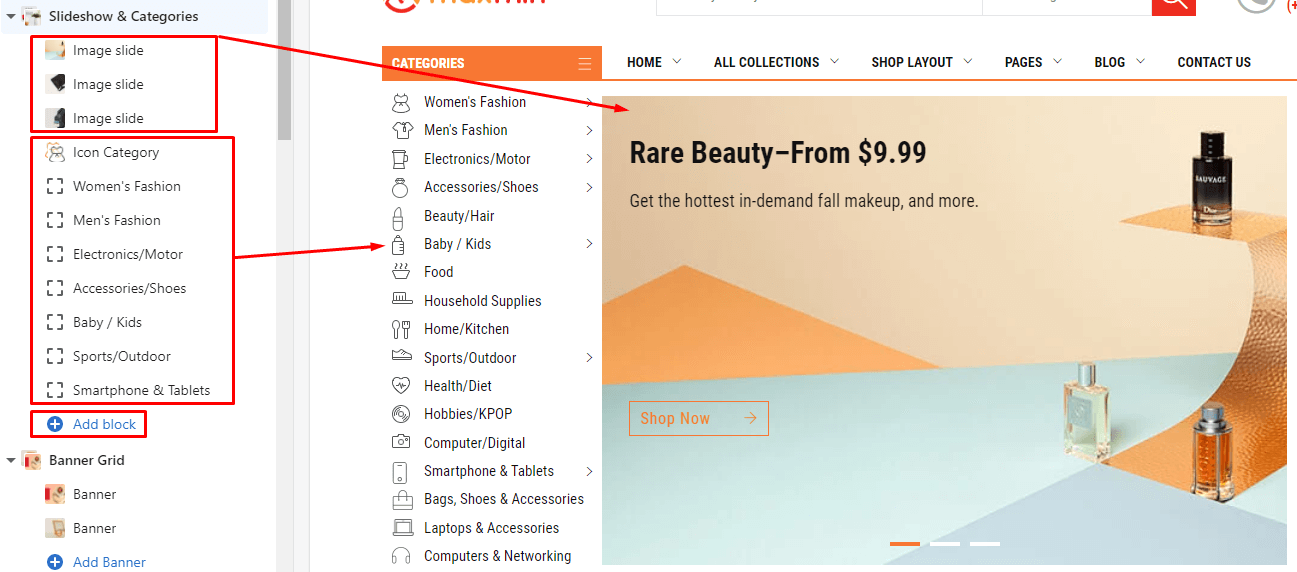Click Add block in the sidebar
1297x572 pixels.
(104, 424)
